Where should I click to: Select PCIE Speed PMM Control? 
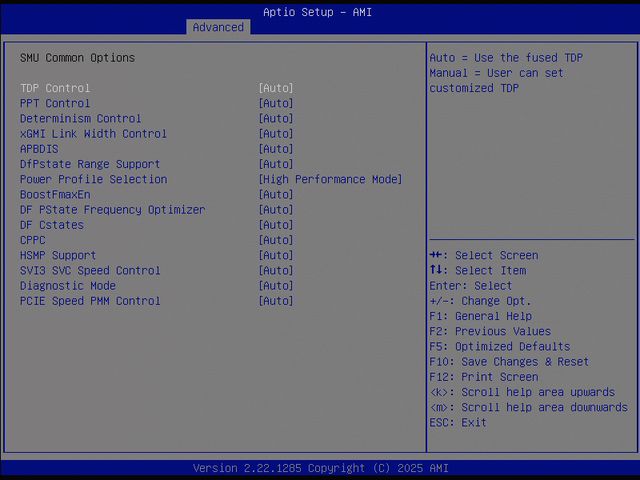90,301
